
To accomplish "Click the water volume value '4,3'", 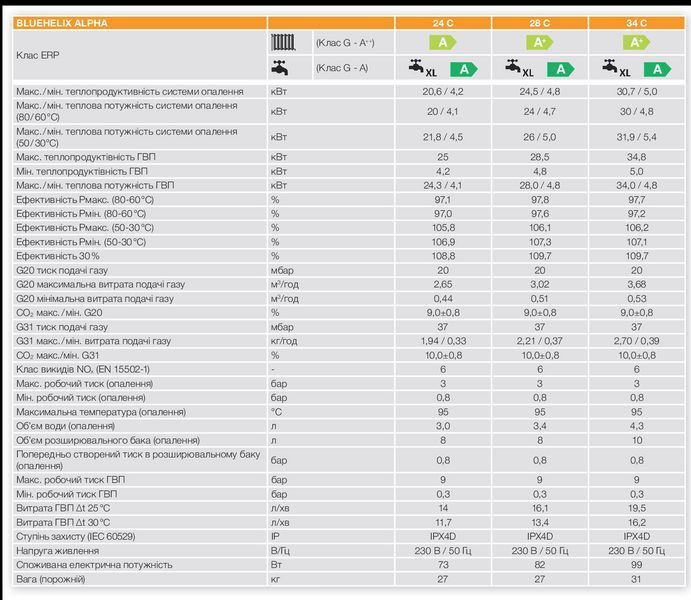I will (636, 426).
